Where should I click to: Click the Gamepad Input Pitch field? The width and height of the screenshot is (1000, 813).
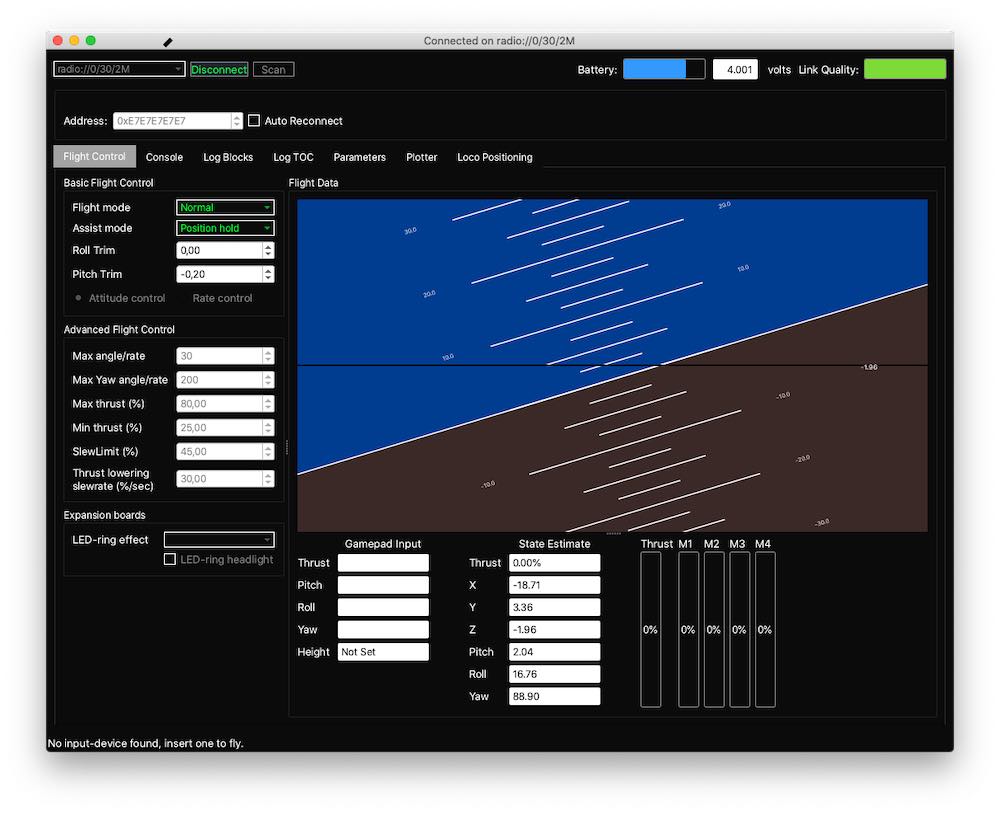383,585
